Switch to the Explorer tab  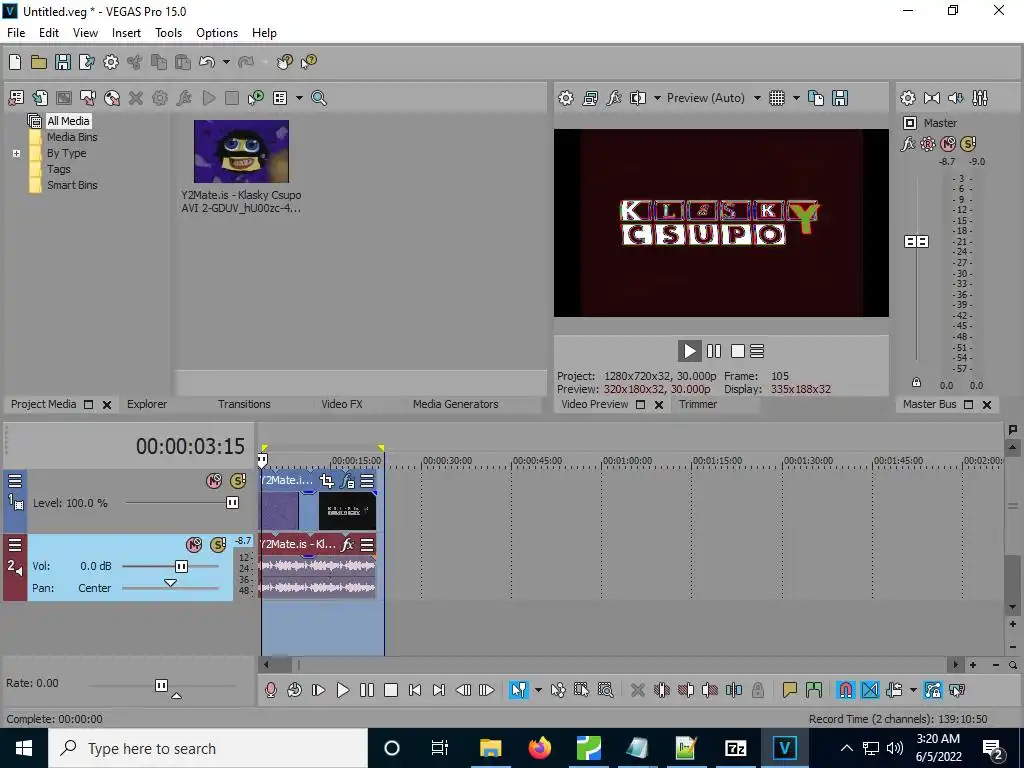coord(147,404)
